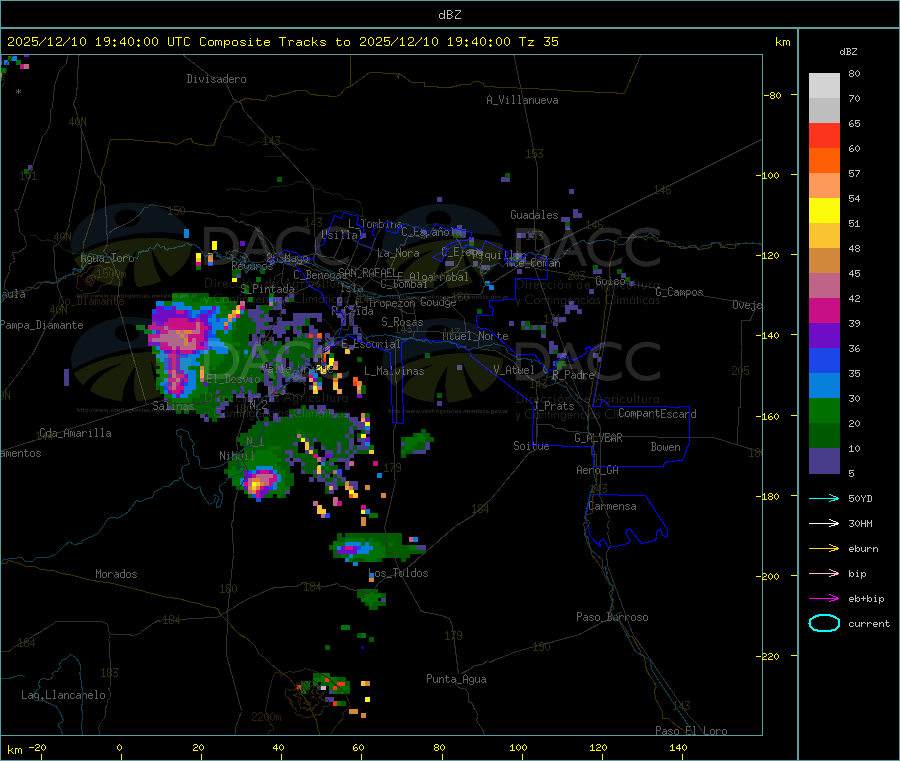Click the -100 km y-axis tick label
This screenshot has height=761, width=900.
pyautogui.click(x=770, y=175)
